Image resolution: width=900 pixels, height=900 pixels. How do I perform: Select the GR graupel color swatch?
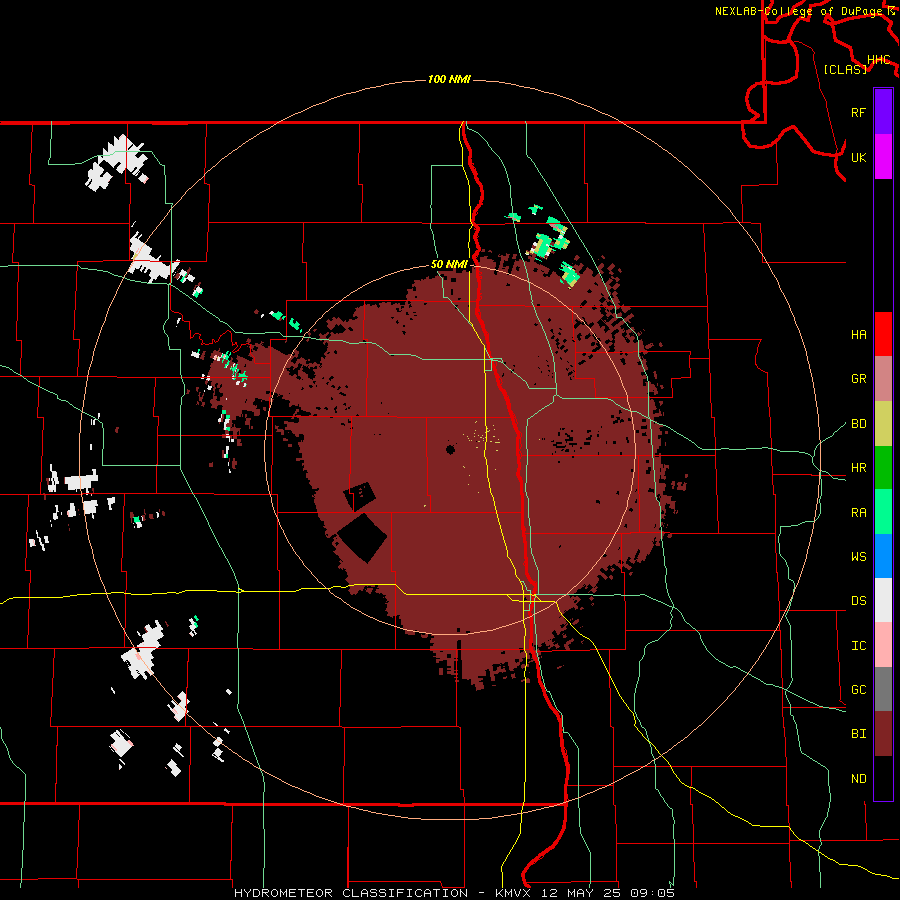pos(883,379)
